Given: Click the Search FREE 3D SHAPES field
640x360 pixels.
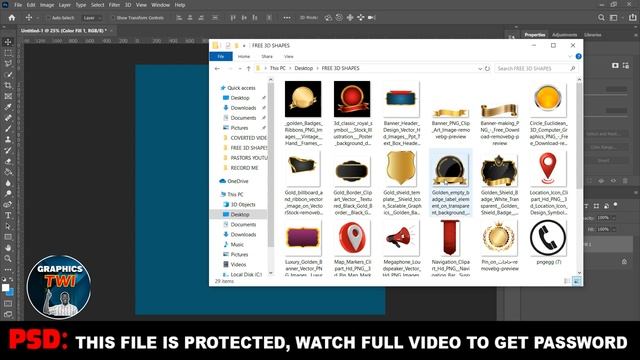Looking at the screenshot, I should click(536, 69).
